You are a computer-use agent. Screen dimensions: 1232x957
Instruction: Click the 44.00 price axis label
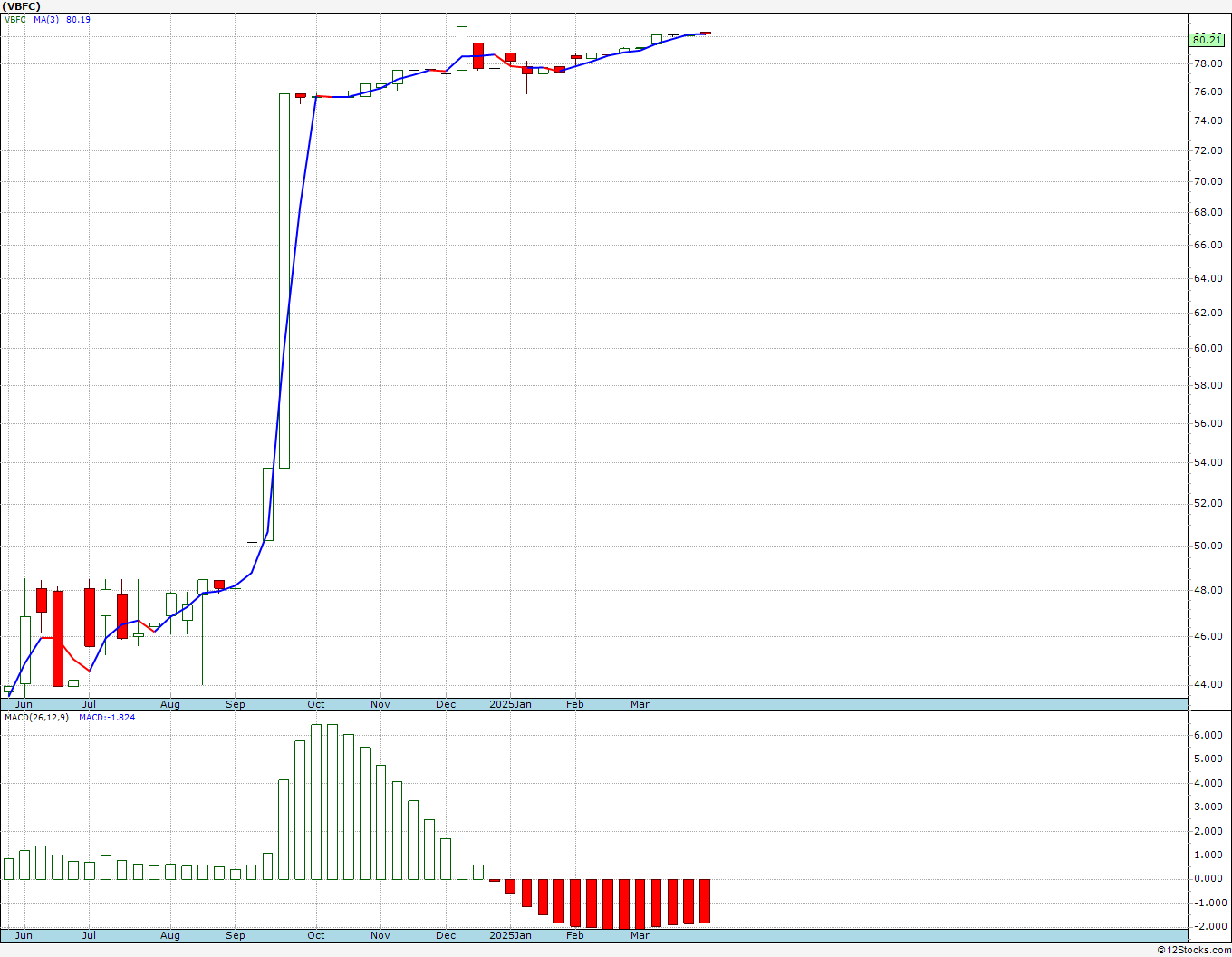[1208, 684]
